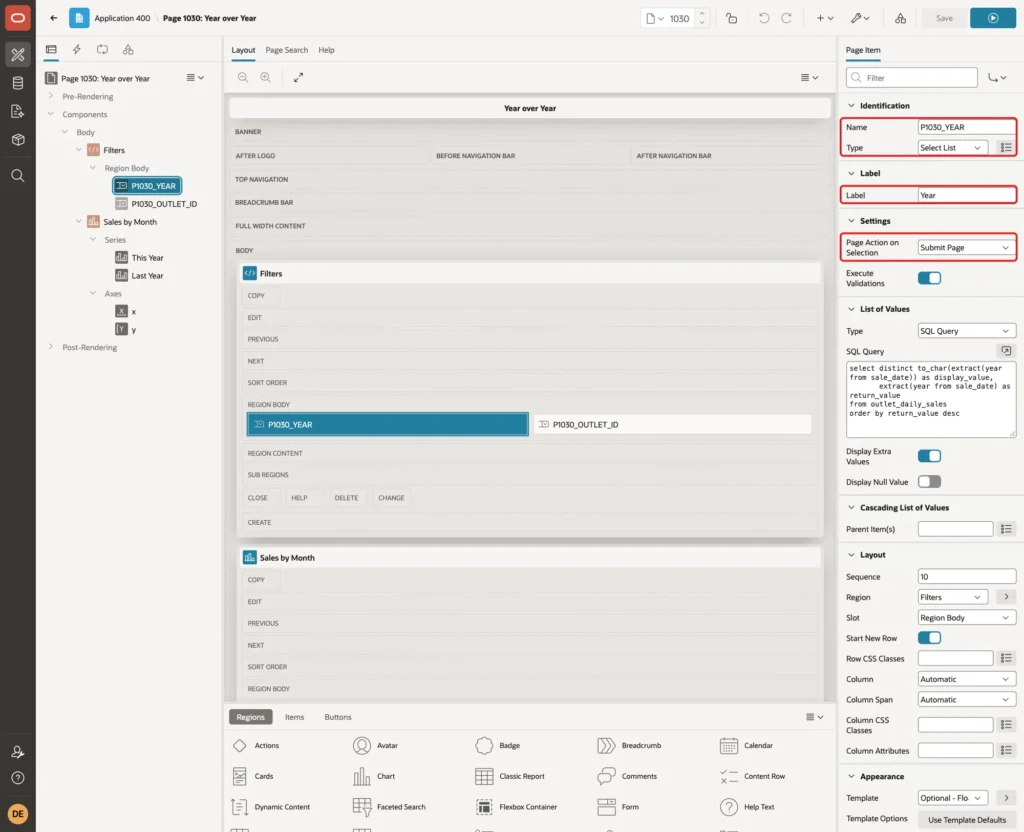Click the property Filter search field
1024x832 pixels.
click(912, 78)
